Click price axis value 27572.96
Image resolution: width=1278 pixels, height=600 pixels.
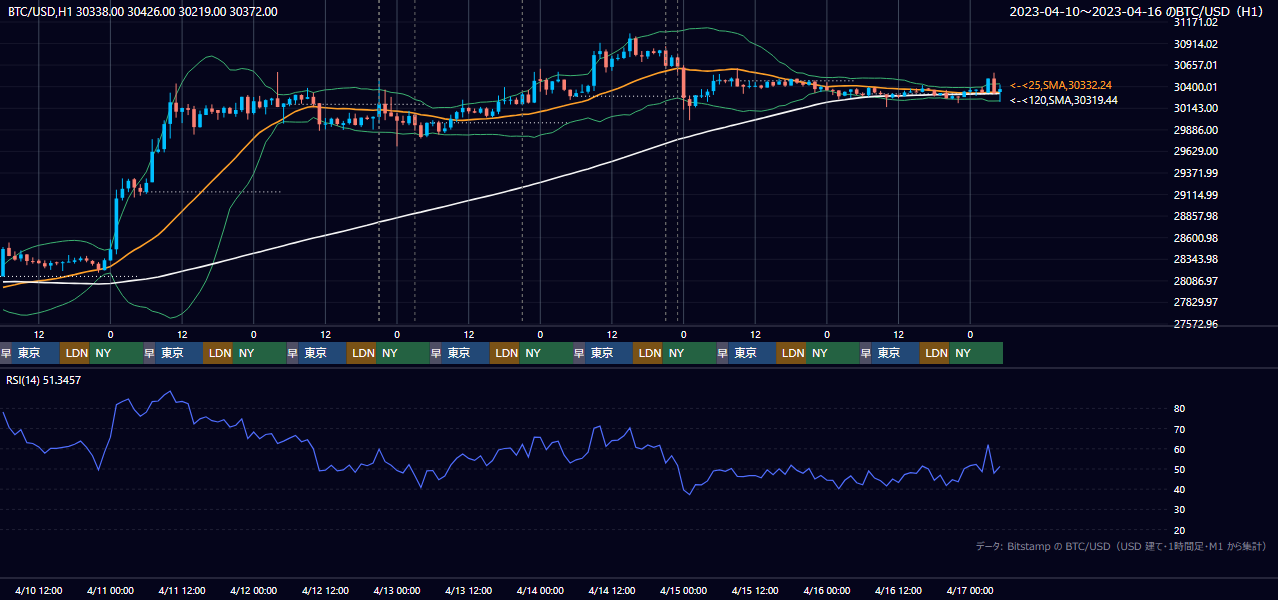click(x=1195, y=324)
